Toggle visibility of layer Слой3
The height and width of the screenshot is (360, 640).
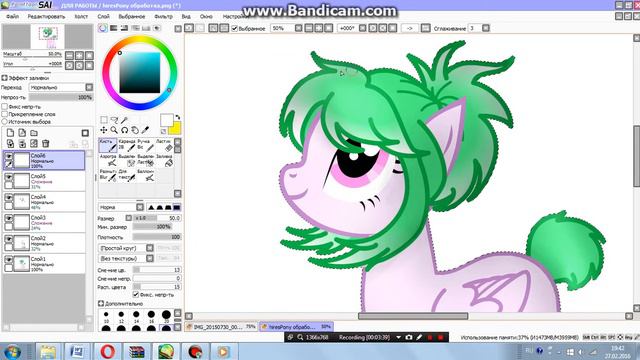(8, 218)
